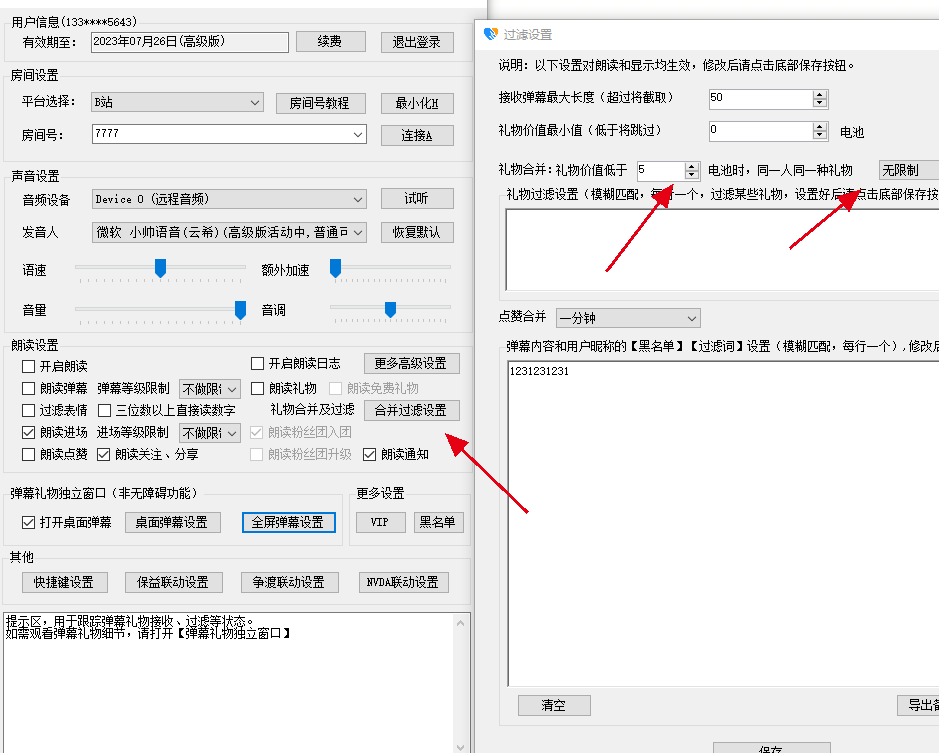The width and height of the screenshot is (939, 753).
Task: Open 桌面弹幕设置 settings
Action: (172, 522)
